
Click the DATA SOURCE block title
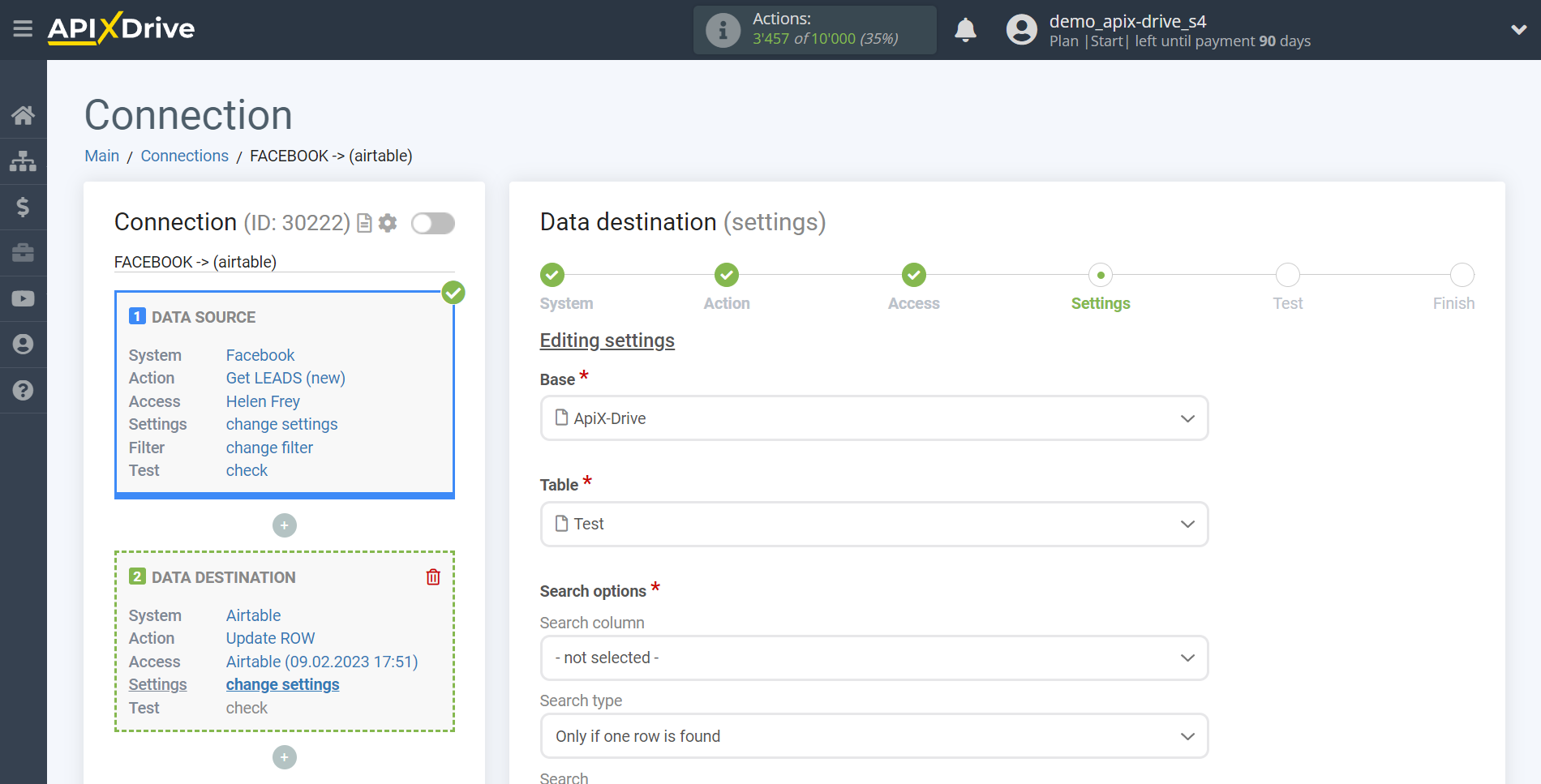point(204,317)
